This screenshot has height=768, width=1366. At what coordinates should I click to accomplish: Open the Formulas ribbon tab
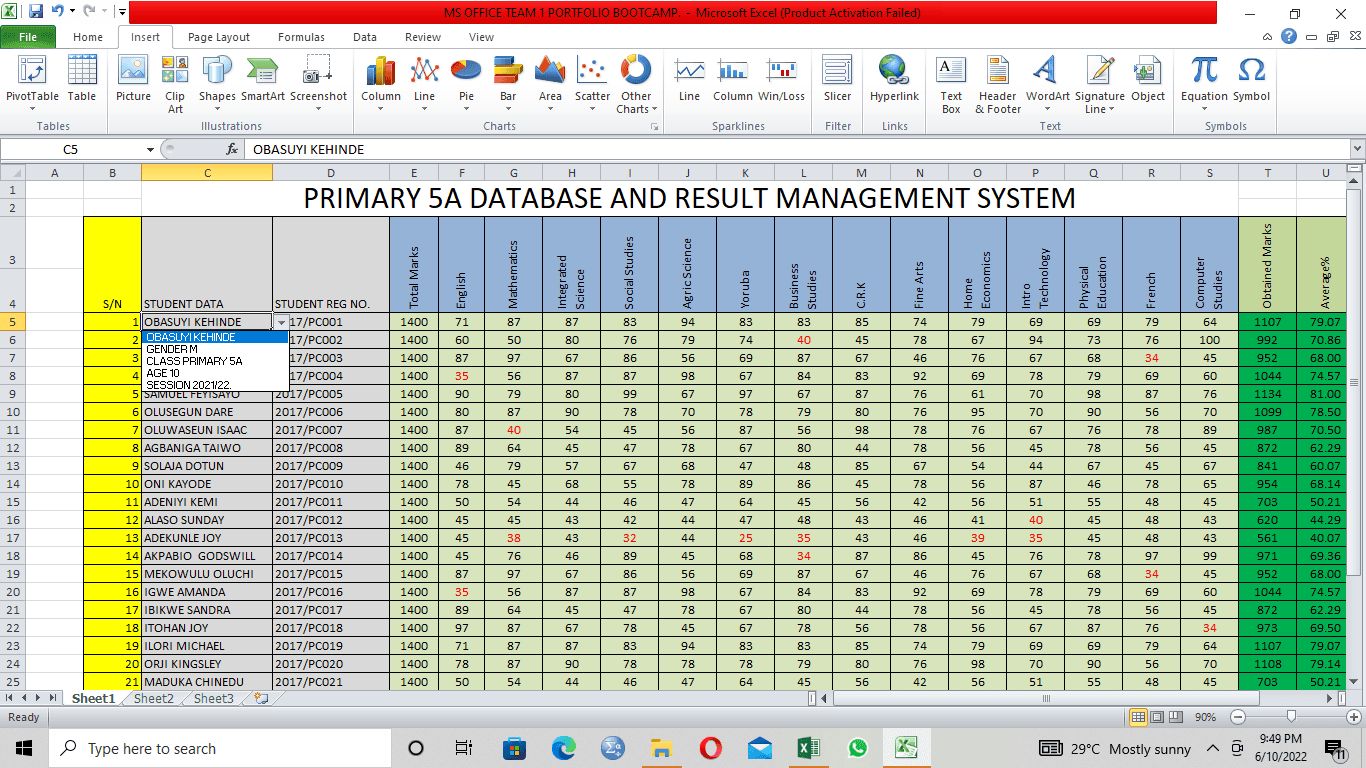pos(301,37)
